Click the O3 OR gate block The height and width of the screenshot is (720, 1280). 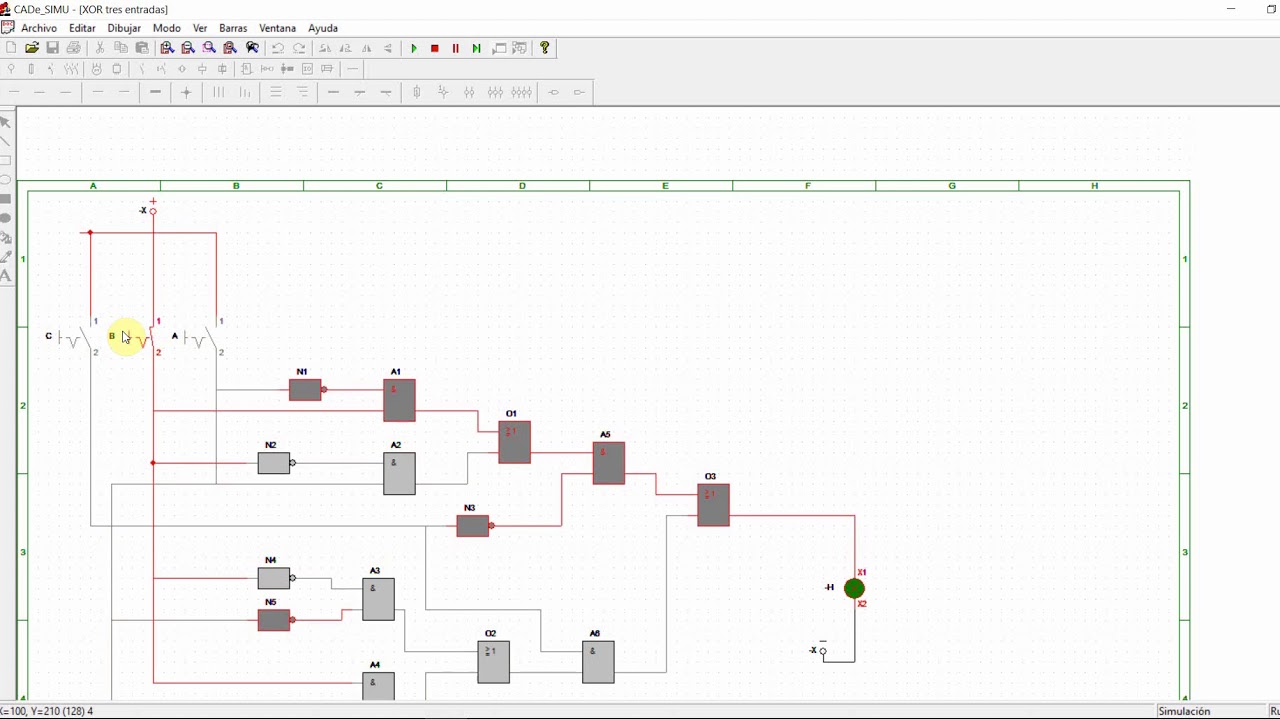[x=713, y=505]
